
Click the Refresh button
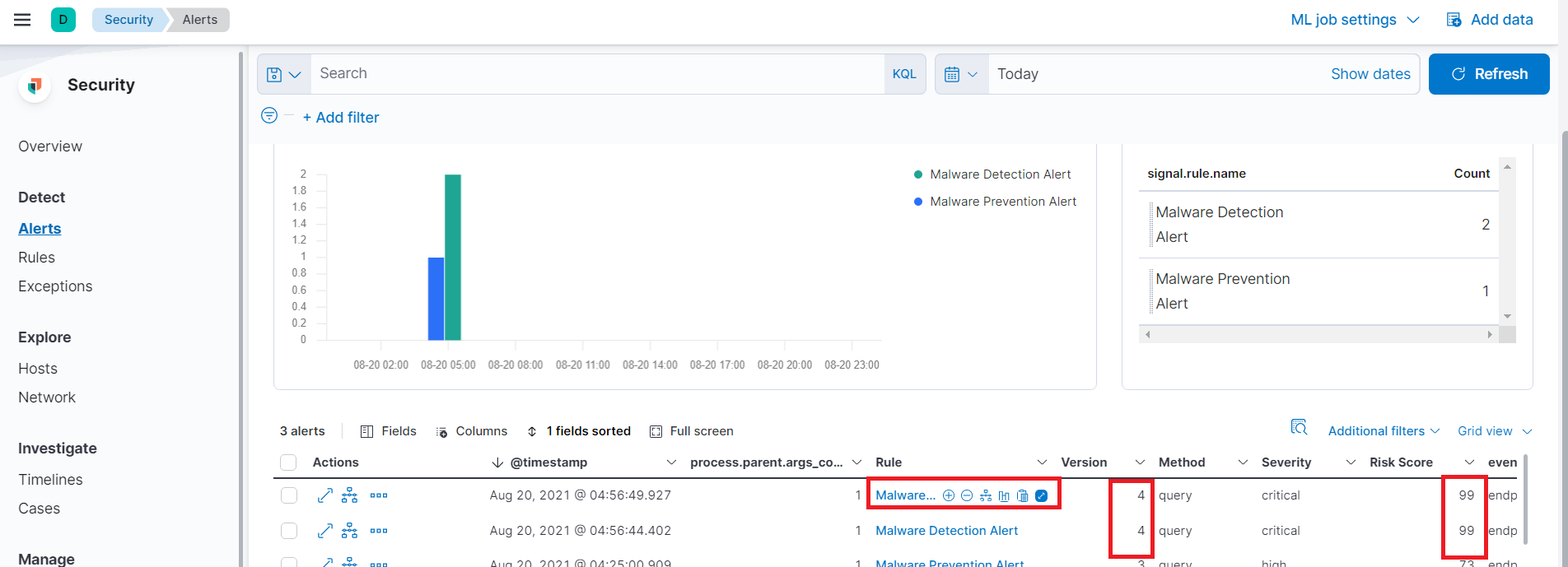click(x=1489, y=74)
